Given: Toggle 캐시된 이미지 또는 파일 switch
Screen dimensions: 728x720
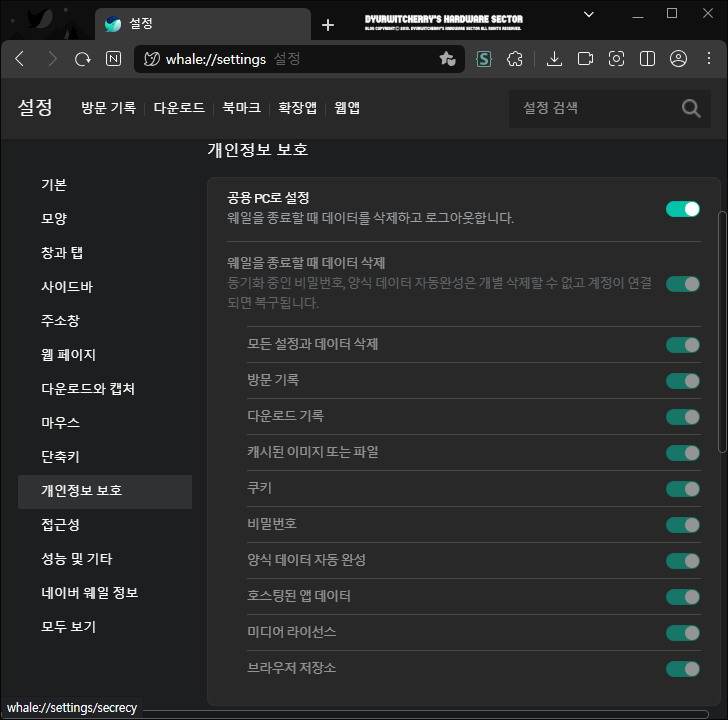Looking at the screenshot, I should point(682,453).
